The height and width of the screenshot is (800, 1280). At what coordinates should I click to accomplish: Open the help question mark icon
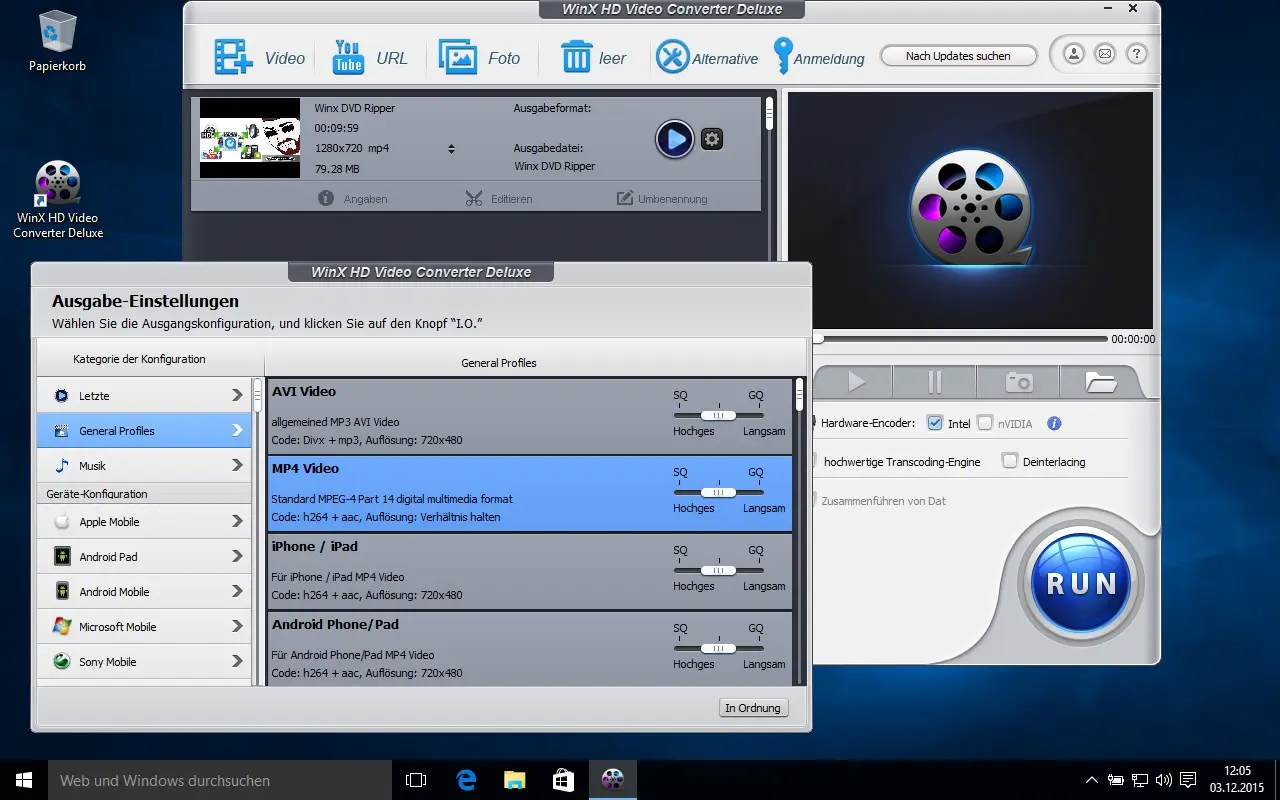pyautogui.click(x=1136, y=54)
